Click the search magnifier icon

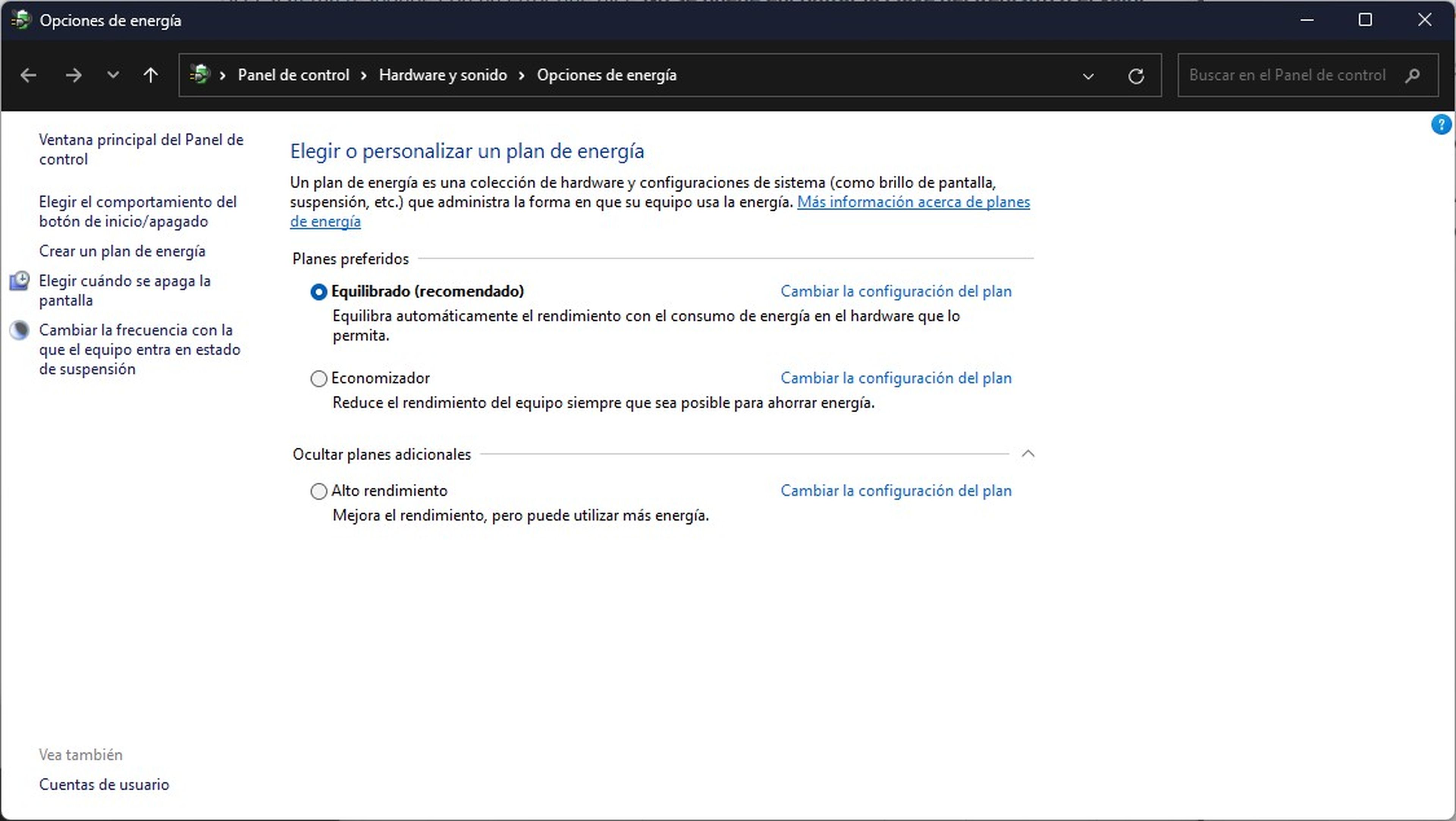(x=1412, y=75)
